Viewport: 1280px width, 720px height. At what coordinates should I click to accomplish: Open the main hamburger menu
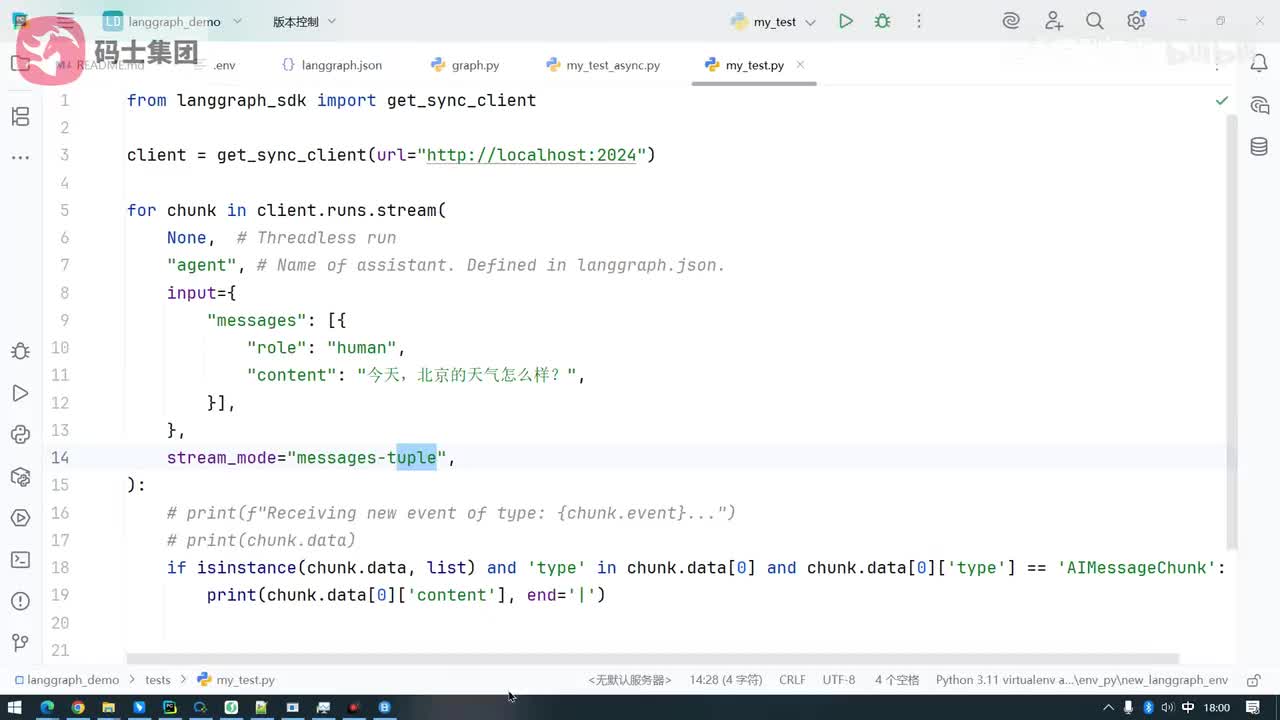(66, 21)
